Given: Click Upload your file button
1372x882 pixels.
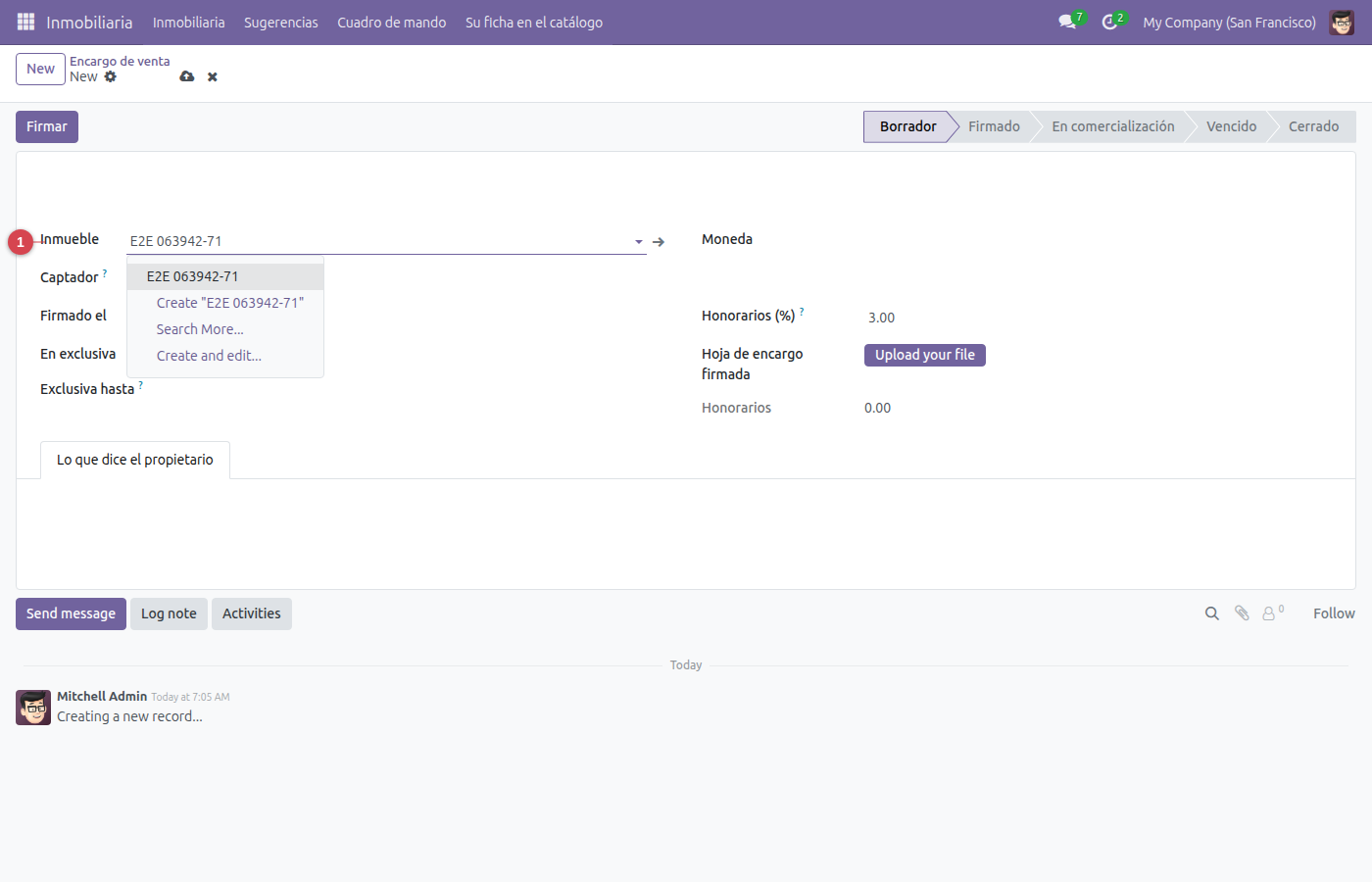Looking at the screenshot, I should 925,355.
